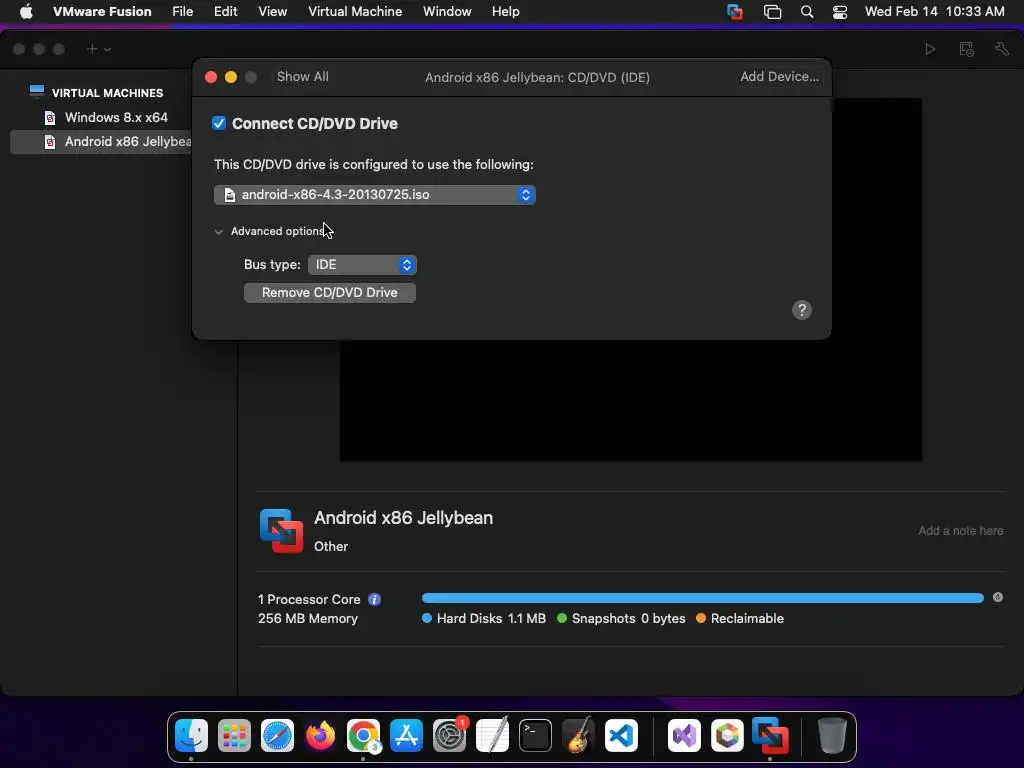This screenshot has width=1024, height=768.
Task: Open System Settings from the Dock
Action: [449, 736]
